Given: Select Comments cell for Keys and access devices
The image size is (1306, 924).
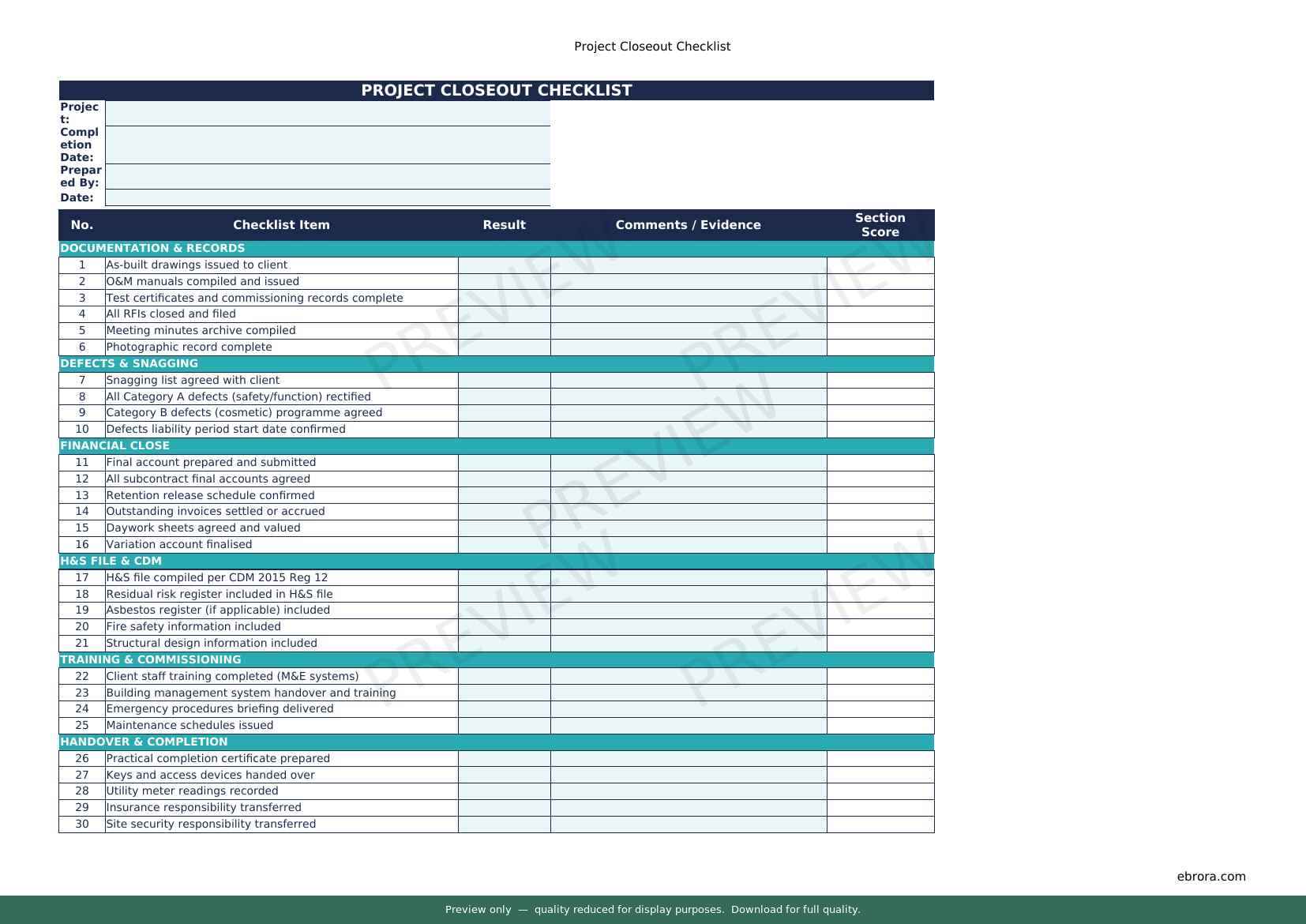Looking at the screenshot, I should pyautogui.click(x=688, y=776).
